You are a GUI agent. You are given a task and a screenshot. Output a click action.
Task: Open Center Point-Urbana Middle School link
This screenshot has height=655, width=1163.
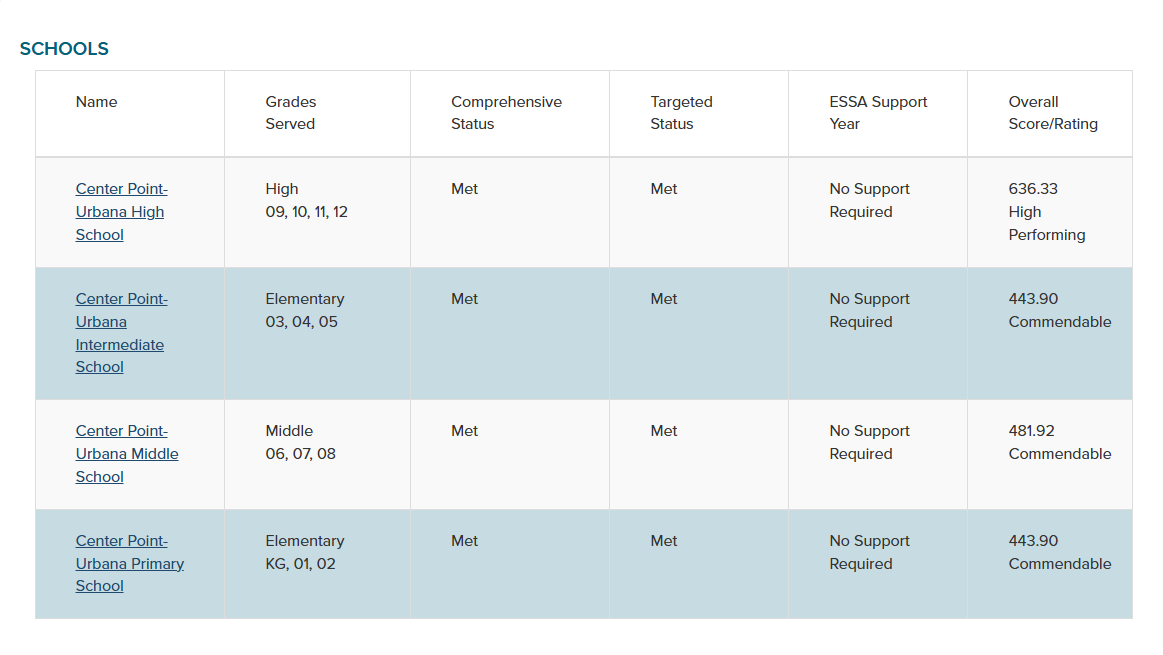point(127,454)
